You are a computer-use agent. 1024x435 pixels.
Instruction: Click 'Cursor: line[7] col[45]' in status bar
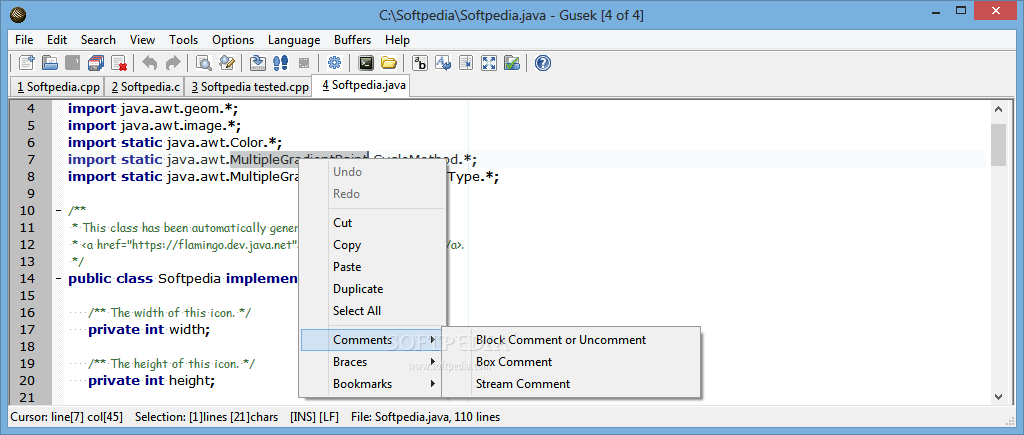(66, 417)
